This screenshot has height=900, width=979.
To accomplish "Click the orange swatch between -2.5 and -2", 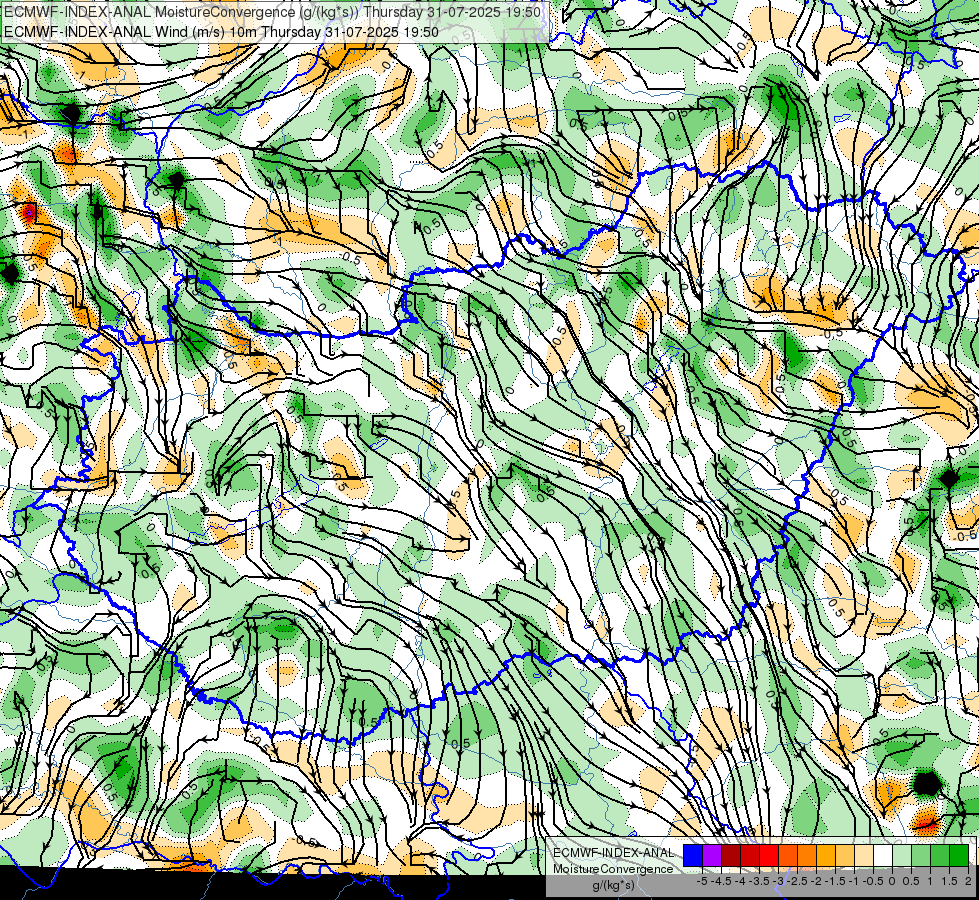I will (x=807, y=856).
